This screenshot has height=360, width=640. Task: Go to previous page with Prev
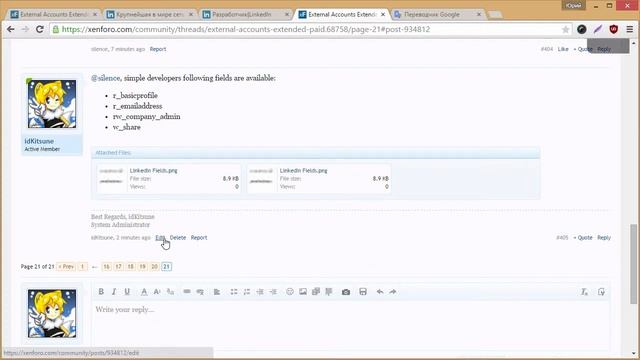click(66, 267)
